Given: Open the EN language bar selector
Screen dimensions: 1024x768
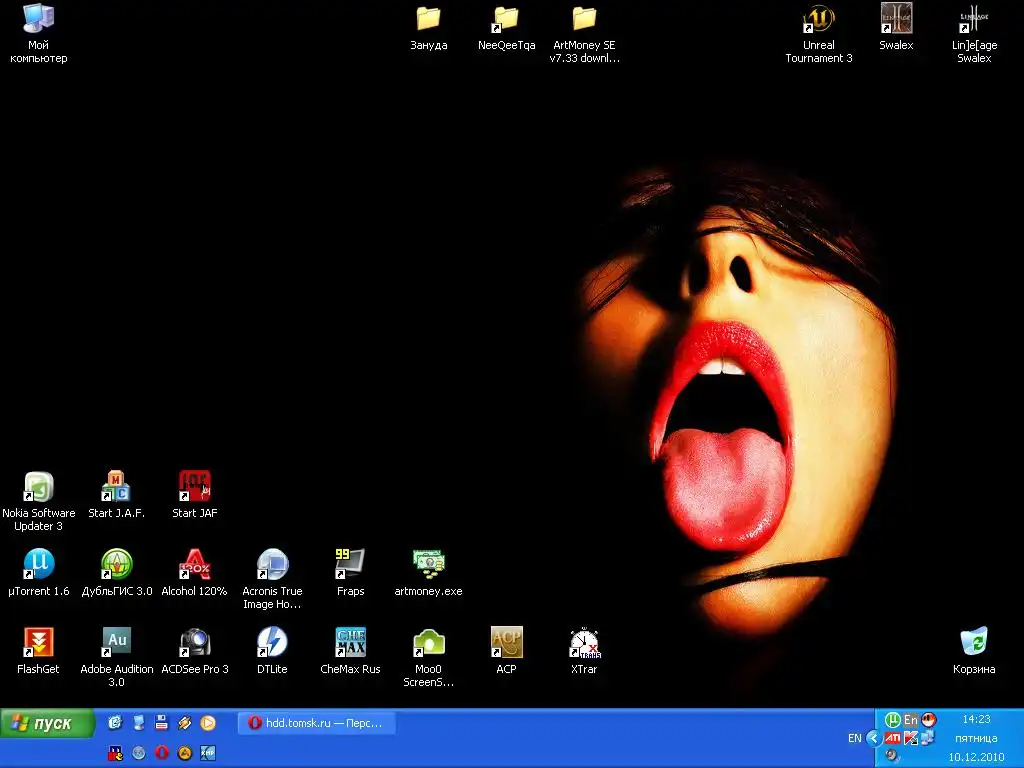Looking at the screenshot, I should [x=854, y=738].
